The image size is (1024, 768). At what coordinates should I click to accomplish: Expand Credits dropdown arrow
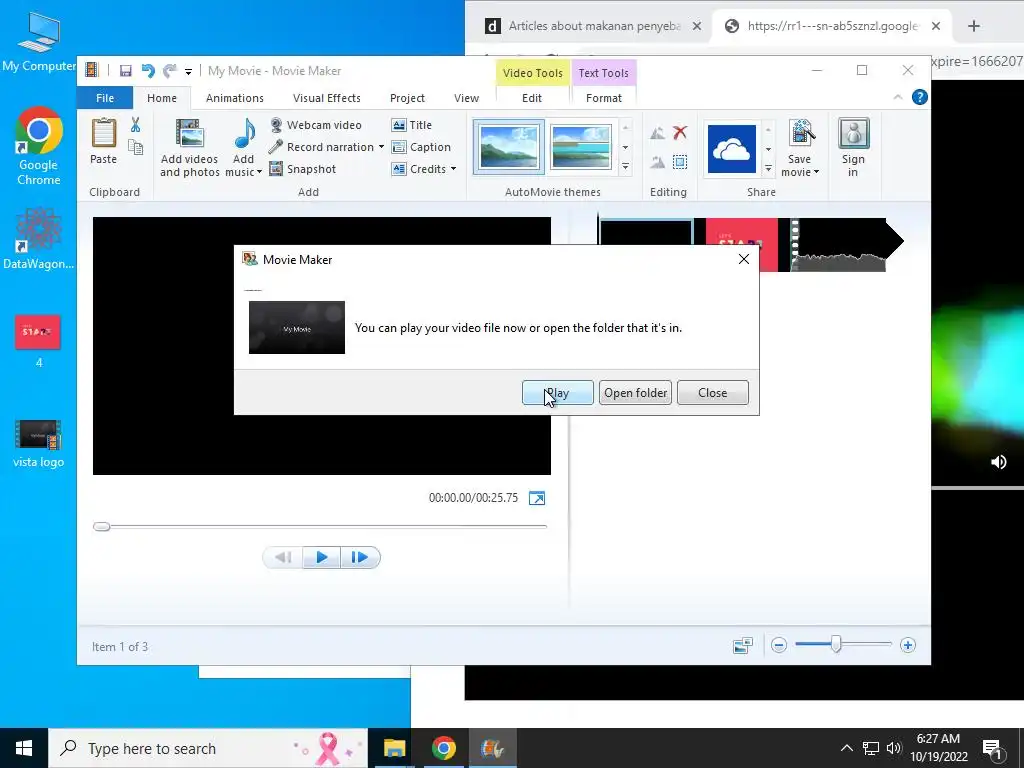coord(453,169)
